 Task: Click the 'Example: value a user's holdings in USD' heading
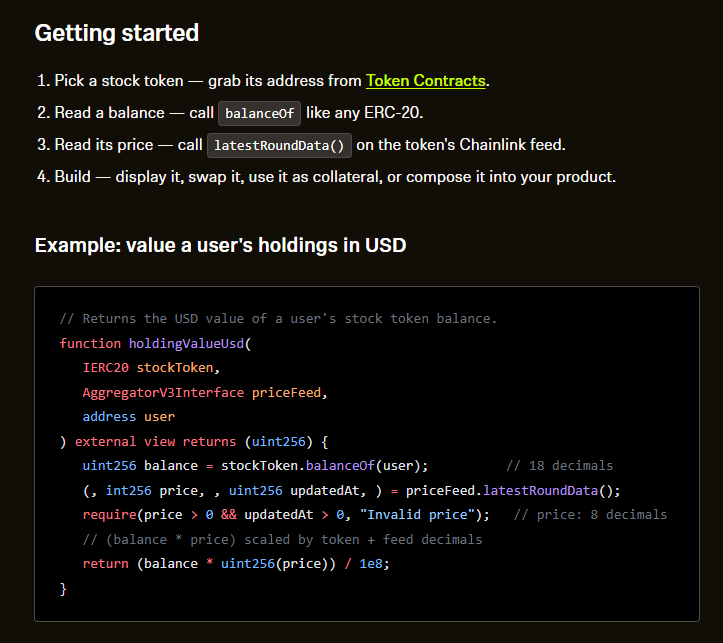220,245
